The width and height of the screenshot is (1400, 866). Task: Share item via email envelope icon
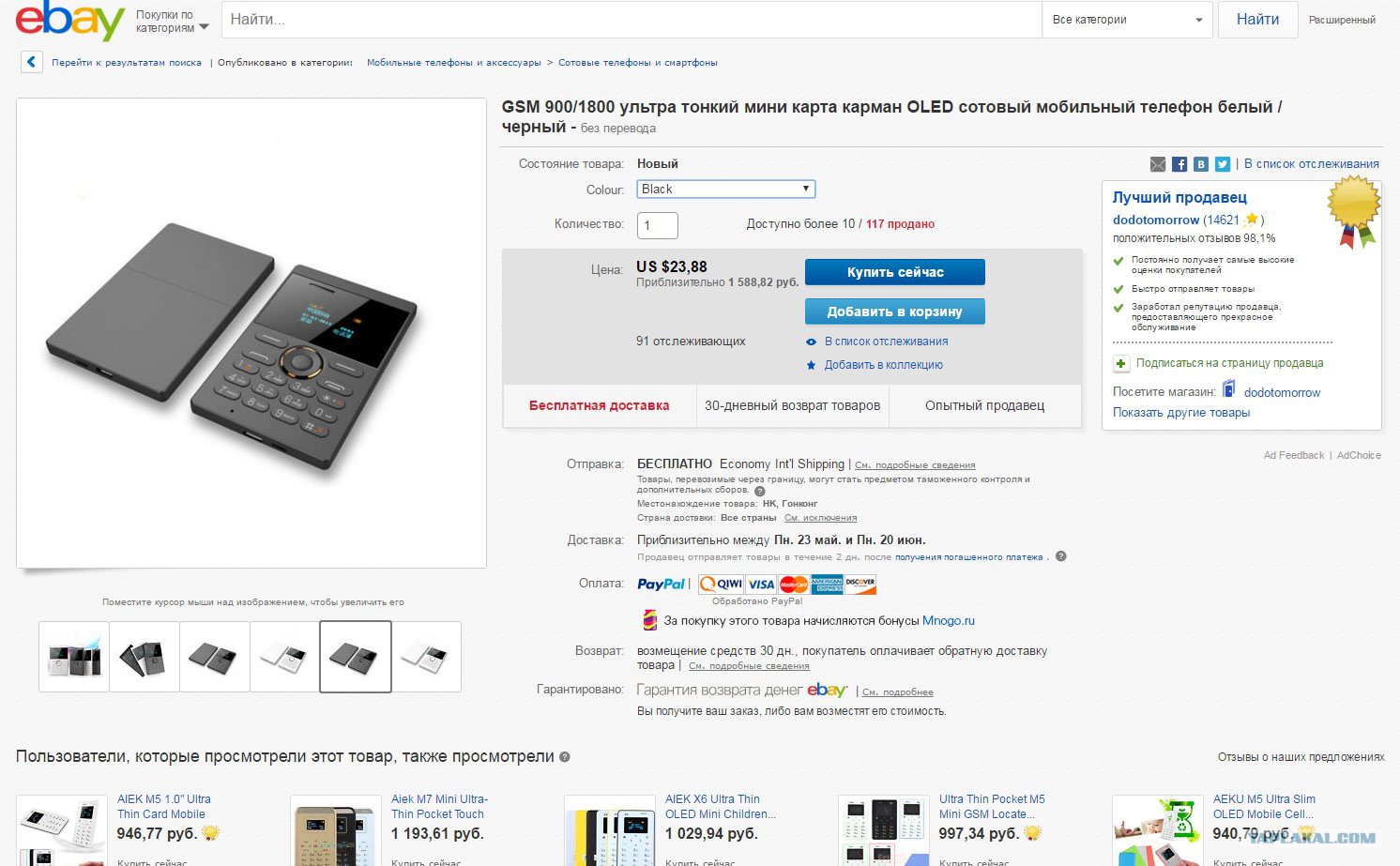[1158, 164]
